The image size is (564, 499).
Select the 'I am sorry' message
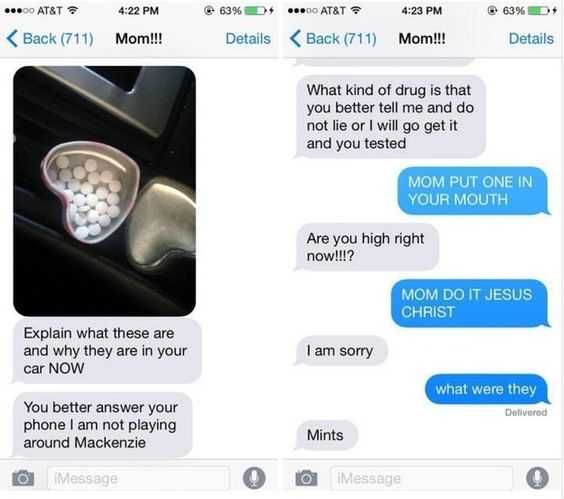coord(341,351)
